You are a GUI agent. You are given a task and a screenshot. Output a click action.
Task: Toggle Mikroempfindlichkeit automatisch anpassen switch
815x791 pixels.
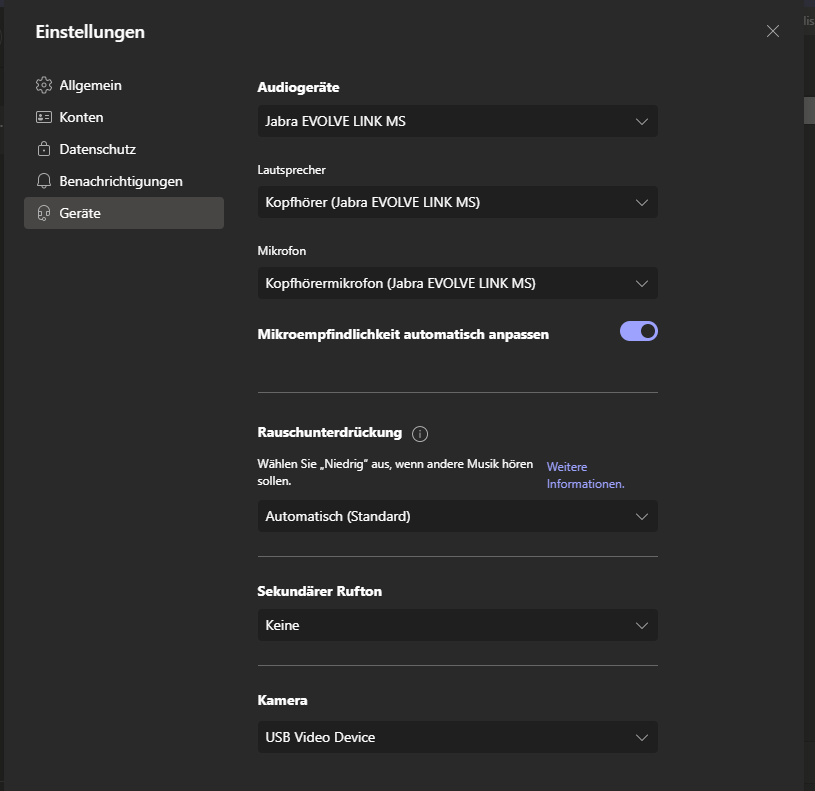pyautogui.click(x=639, y=331)
